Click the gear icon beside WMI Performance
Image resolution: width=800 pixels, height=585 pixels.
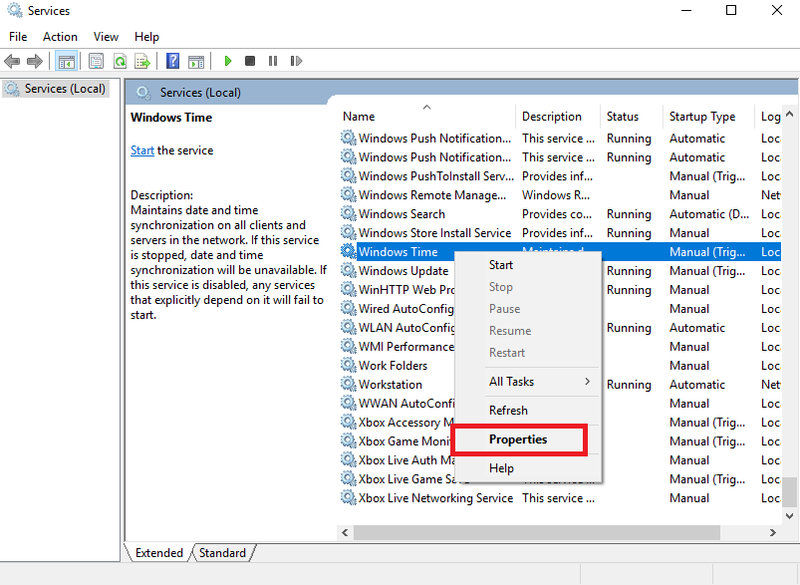point(348,346)
